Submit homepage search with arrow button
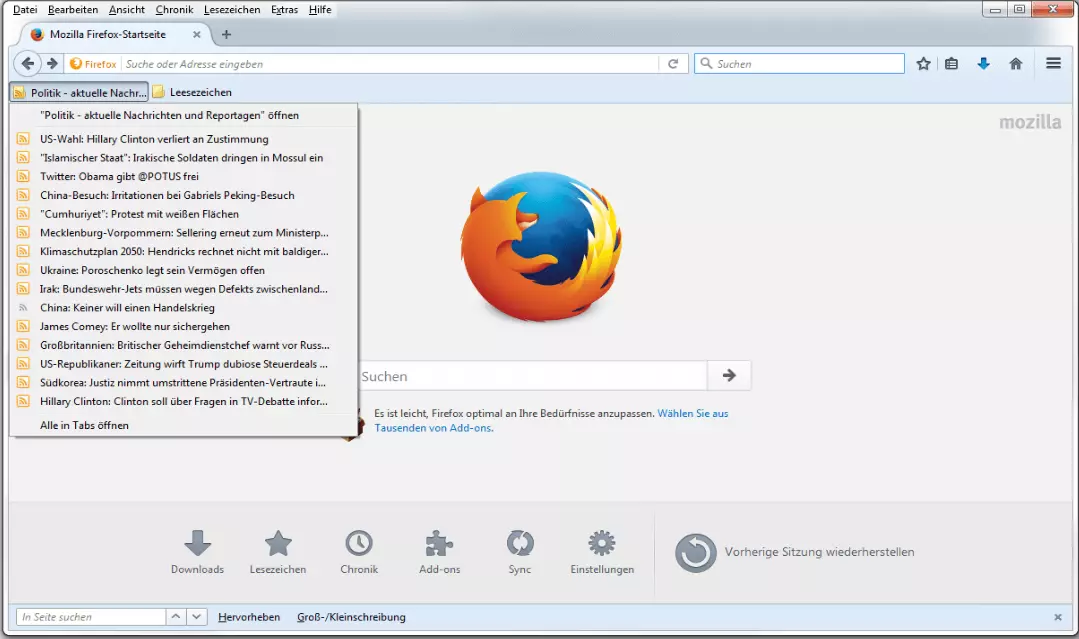The height and width of the screenshot is (639, 1079). [x=729, y=376]
